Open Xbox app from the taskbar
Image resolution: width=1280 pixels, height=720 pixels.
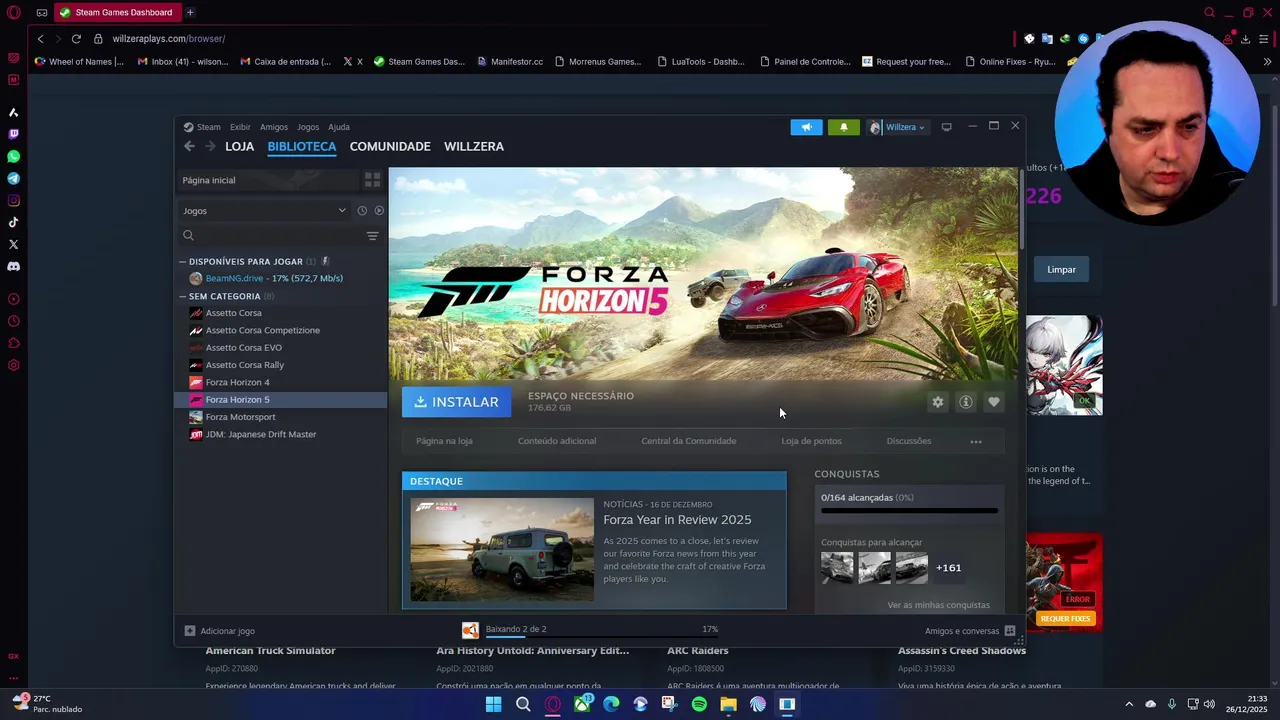click(582, 704)
